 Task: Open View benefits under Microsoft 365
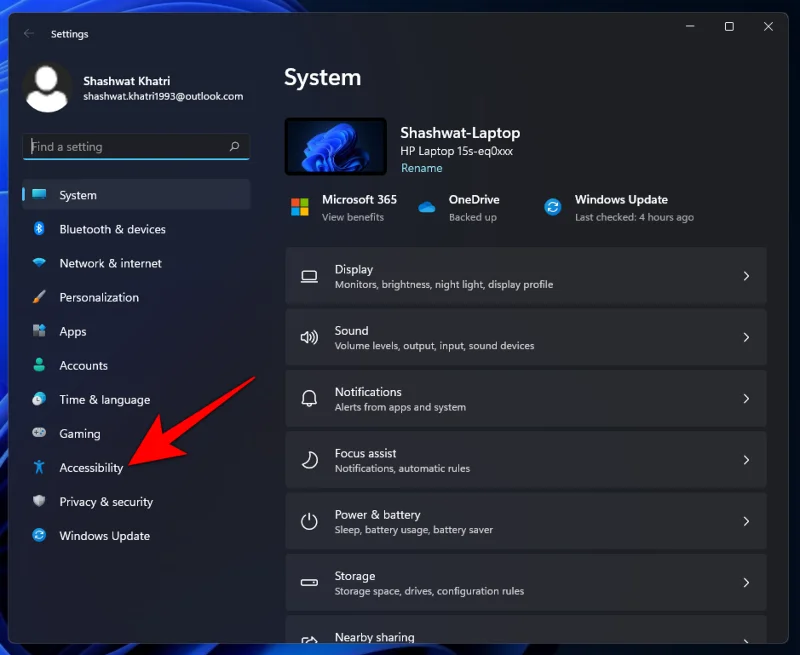tap(352, 216)
